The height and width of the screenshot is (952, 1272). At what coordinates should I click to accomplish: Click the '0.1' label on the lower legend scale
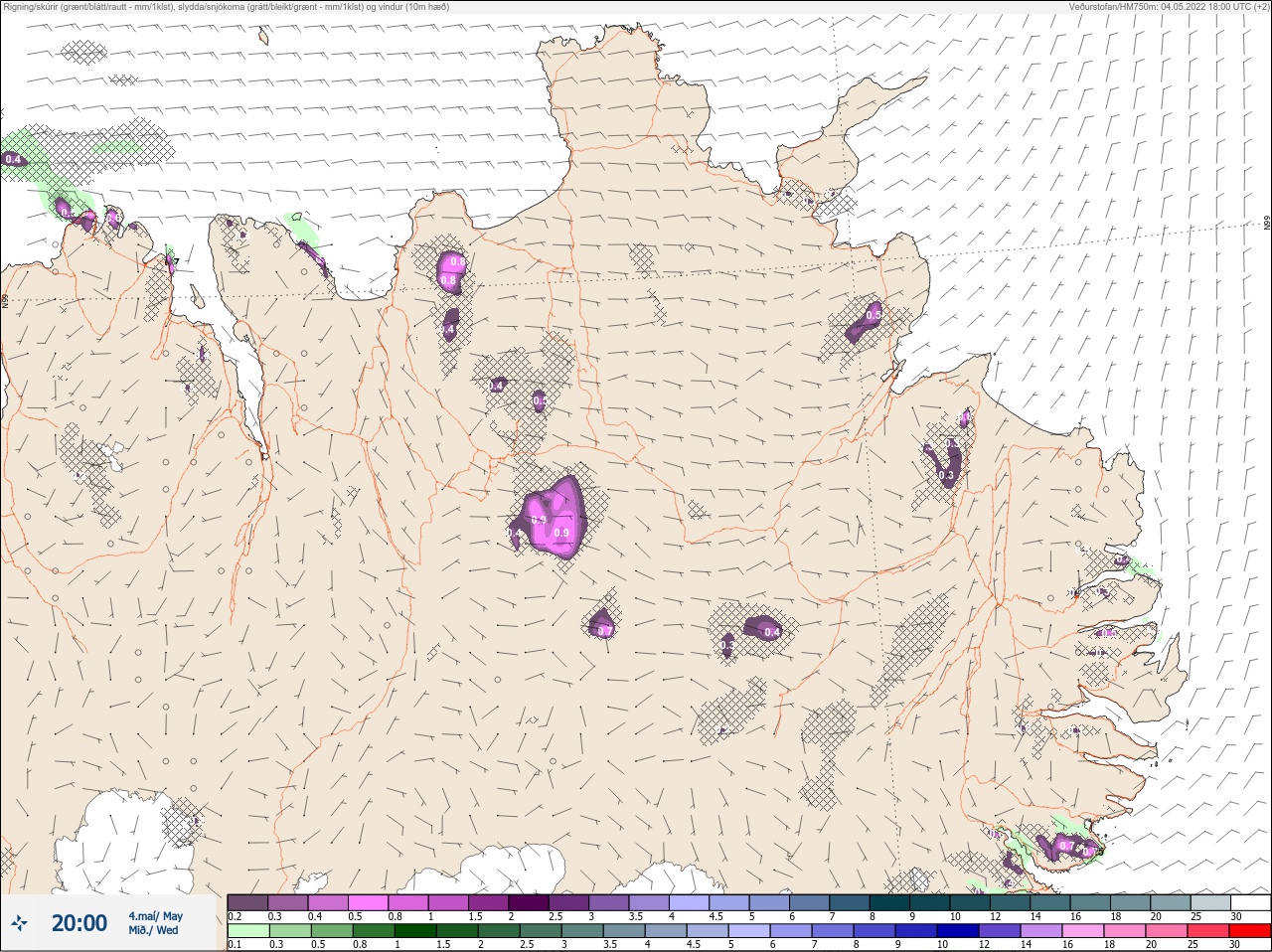[x=235, y=945]
